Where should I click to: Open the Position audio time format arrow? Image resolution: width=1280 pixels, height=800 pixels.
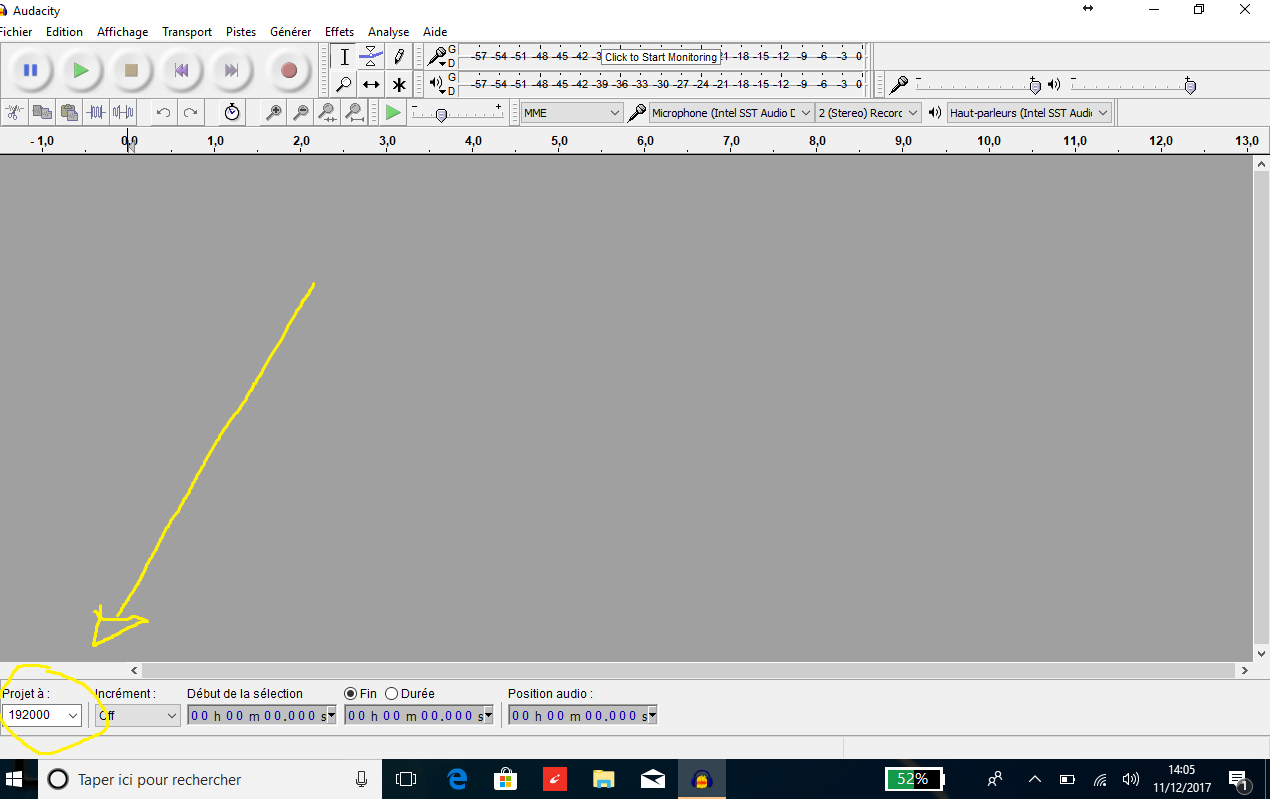tap(652, 716)
